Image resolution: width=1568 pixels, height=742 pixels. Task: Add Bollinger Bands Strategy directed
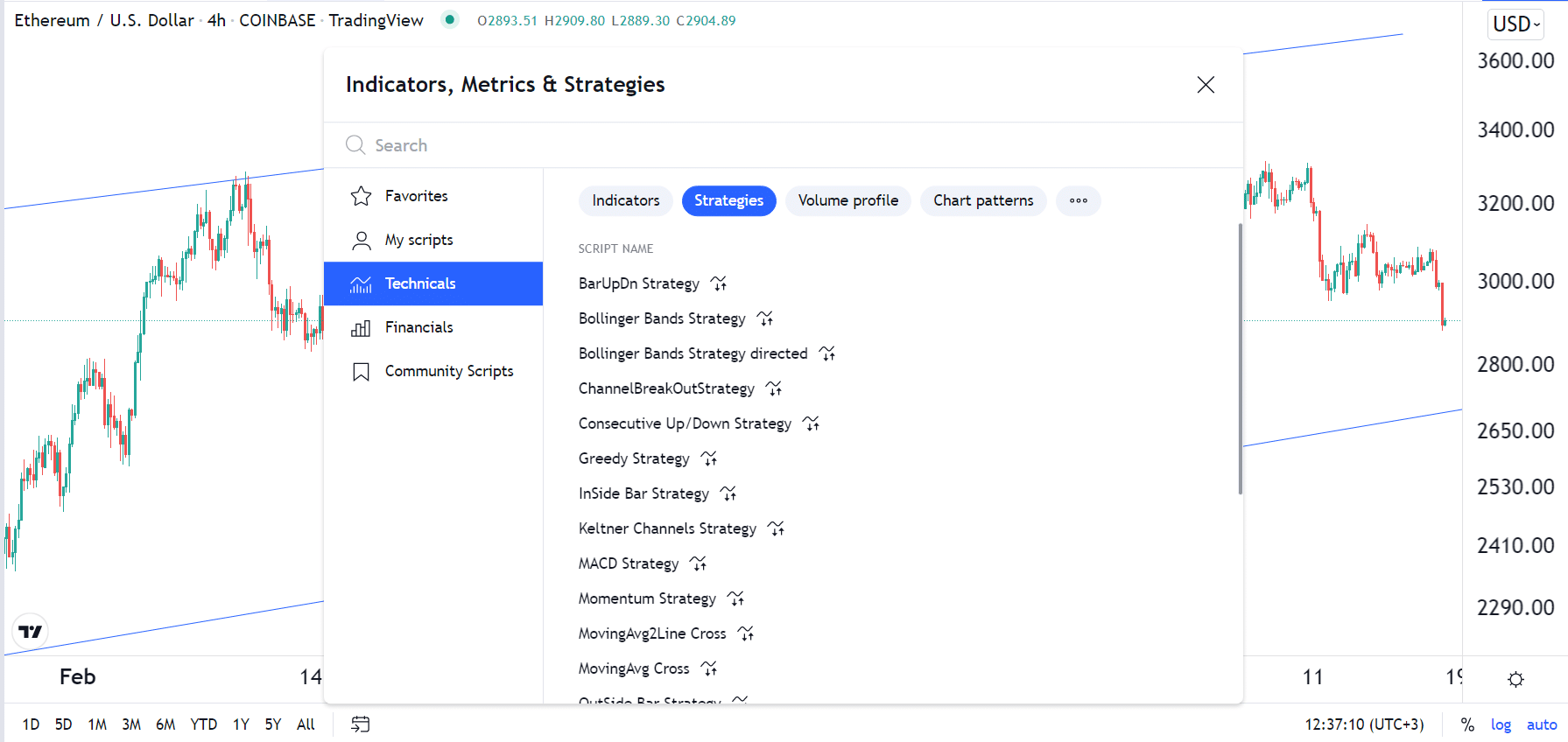pos(693,353)
